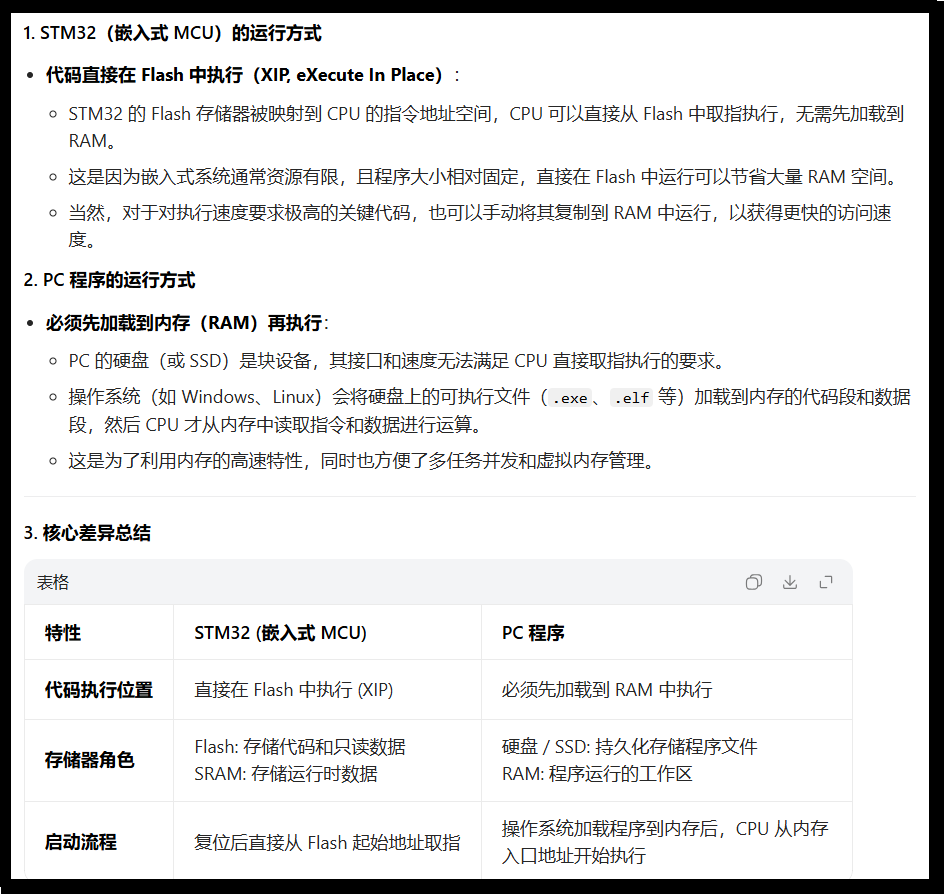Click heading 3. 核心差异总结

coord(87,533)
